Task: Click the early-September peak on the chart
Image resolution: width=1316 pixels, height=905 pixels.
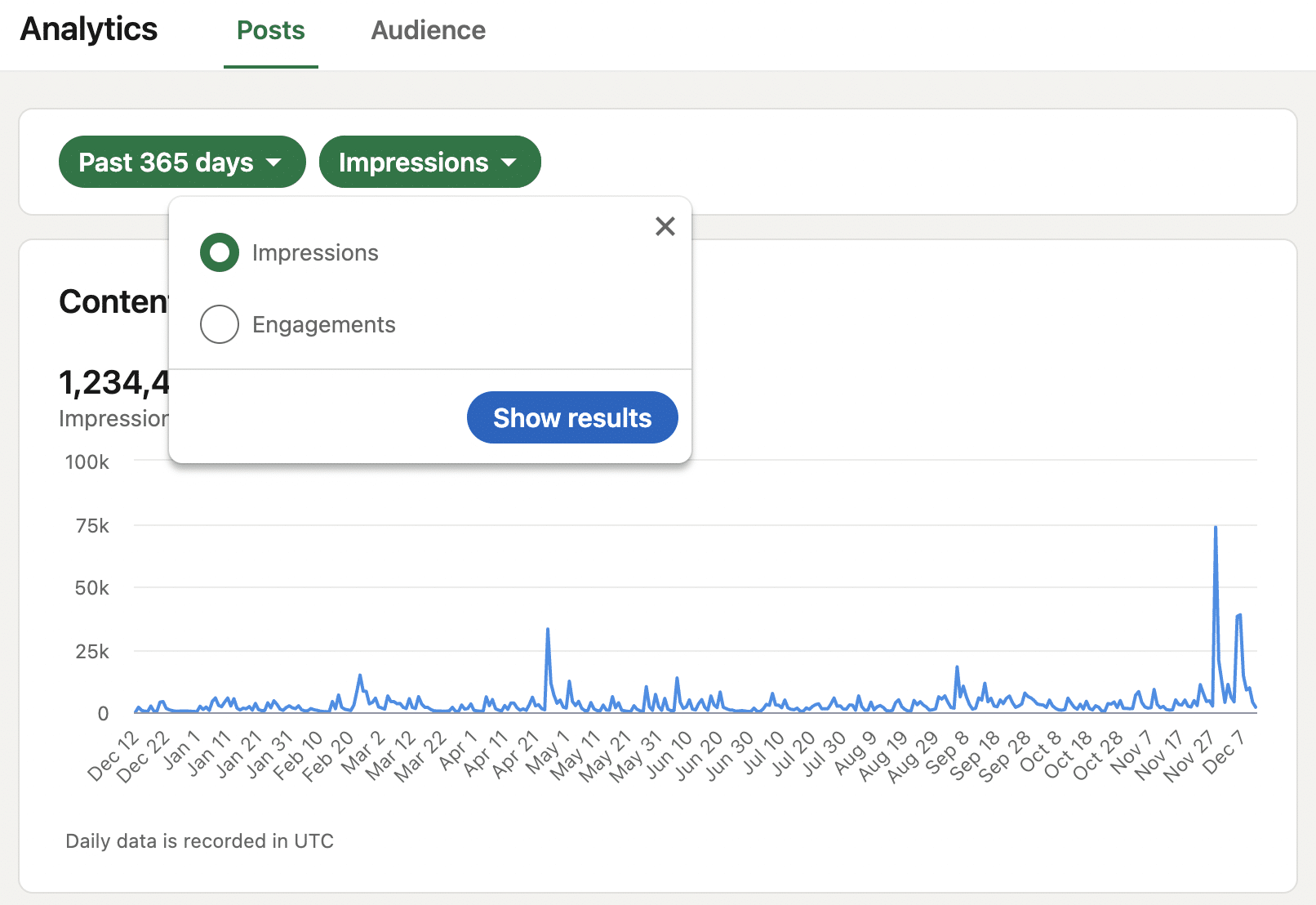Action: 957,667
